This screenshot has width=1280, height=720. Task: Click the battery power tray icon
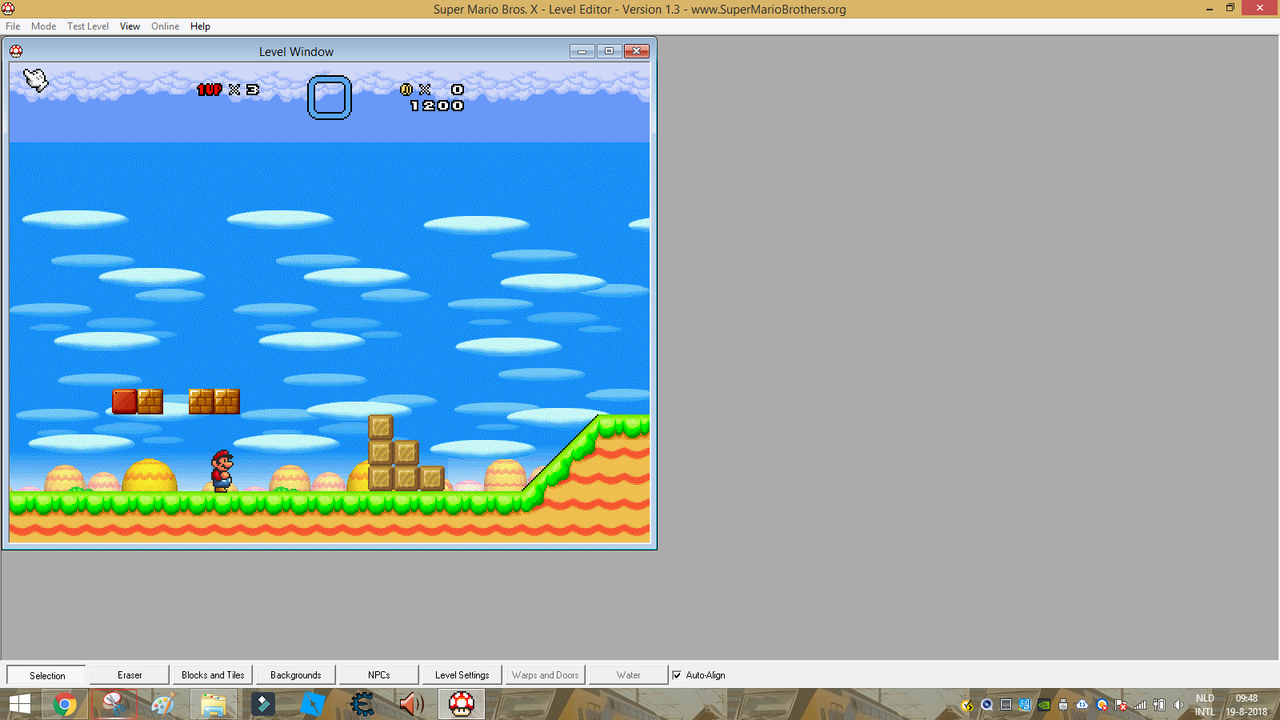pos(1160,705)
